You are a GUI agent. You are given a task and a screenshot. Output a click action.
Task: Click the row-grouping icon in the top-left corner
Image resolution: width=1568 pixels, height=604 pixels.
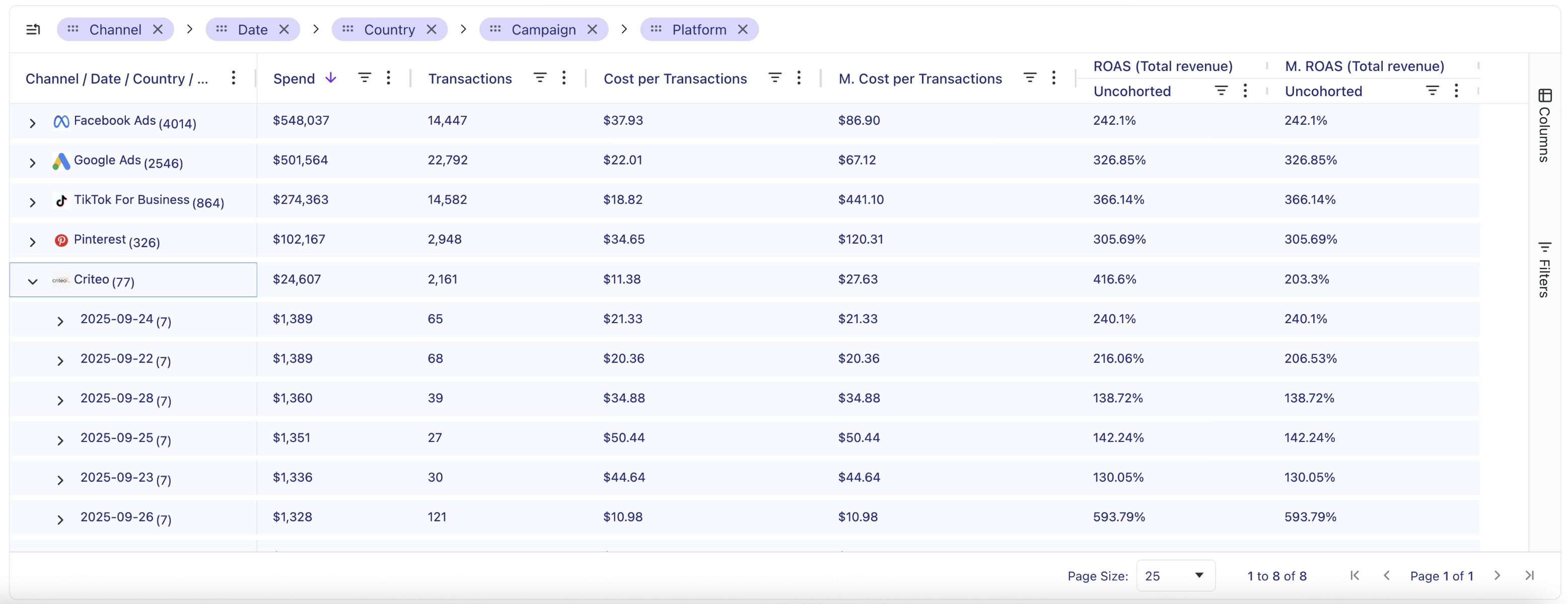point(33,29)
